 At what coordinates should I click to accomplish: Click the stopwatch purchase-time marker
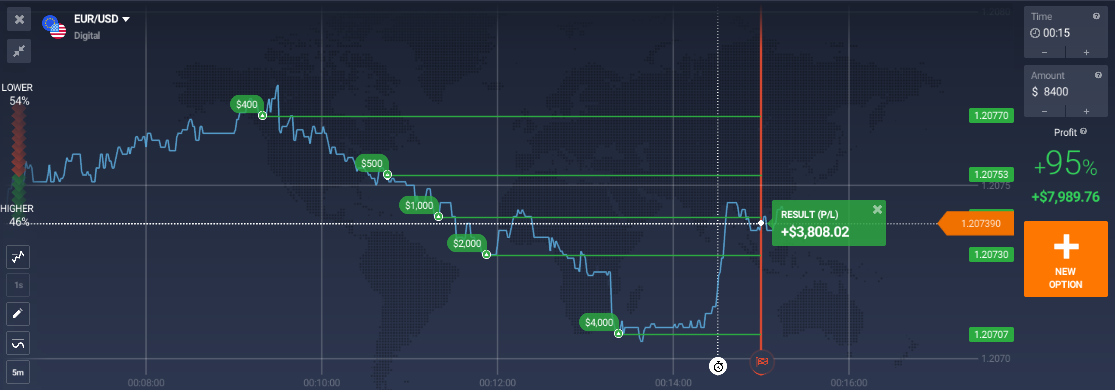pos(718,367)
